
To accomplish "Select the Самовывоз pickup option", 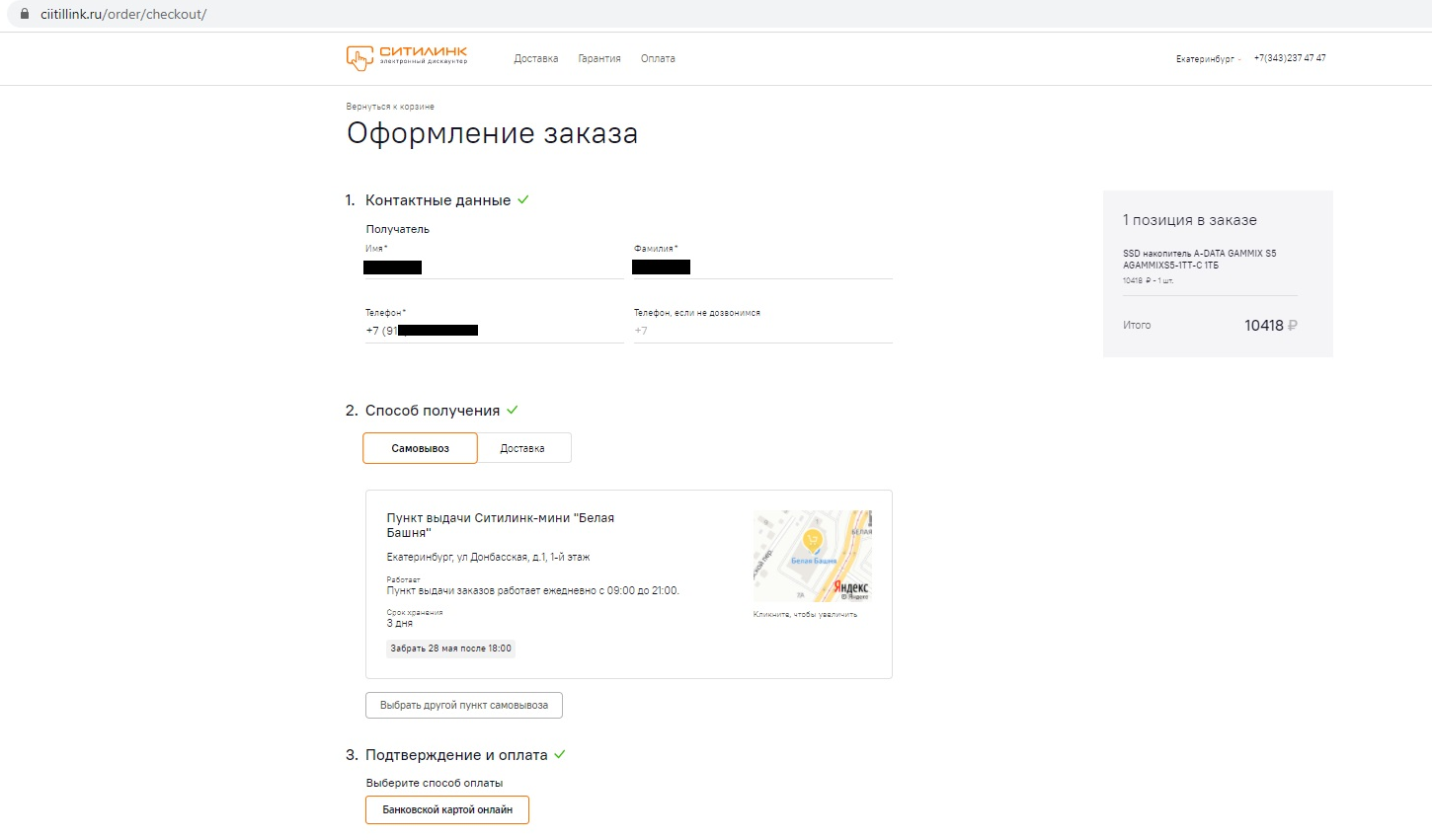I will coord(420,448).
